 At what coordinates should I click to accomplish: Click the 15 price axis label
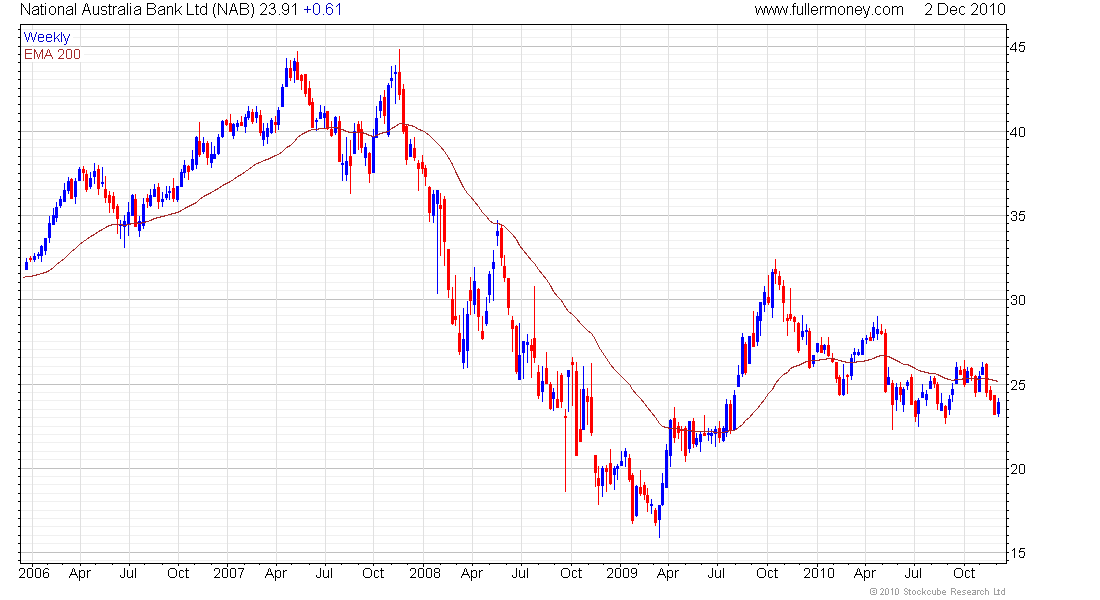(x=1017, y=554)
